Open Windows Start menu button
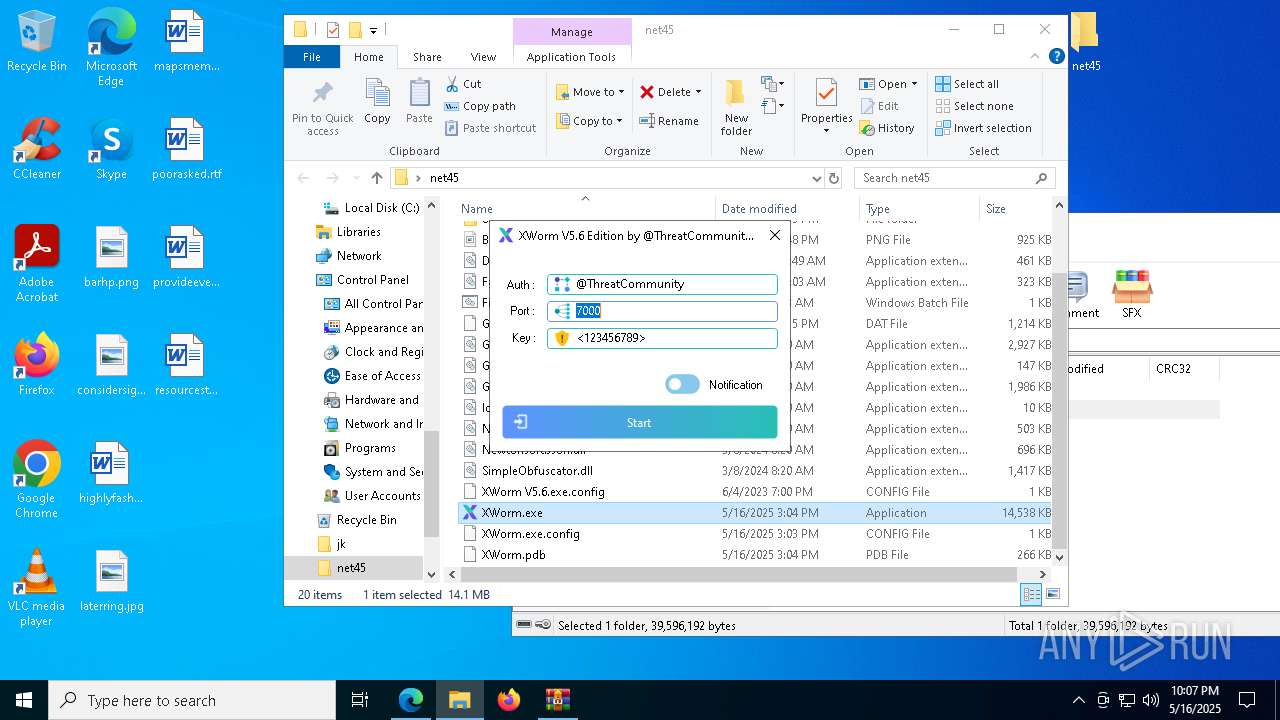This screenshot has width=1280, height=720. pos(24,700)
